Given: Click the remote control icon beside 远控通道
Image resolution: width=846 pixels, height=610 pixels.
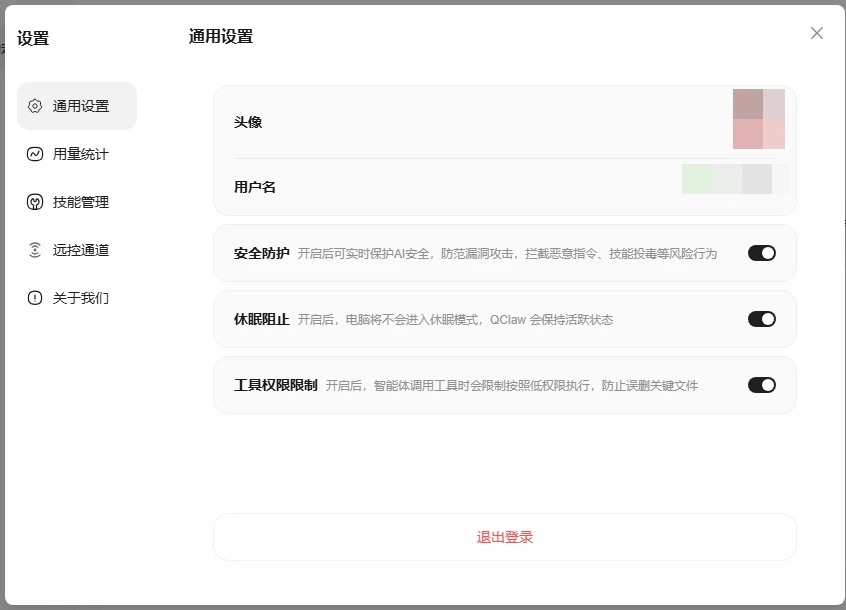Looking at the screenshot, I should 34,249.
